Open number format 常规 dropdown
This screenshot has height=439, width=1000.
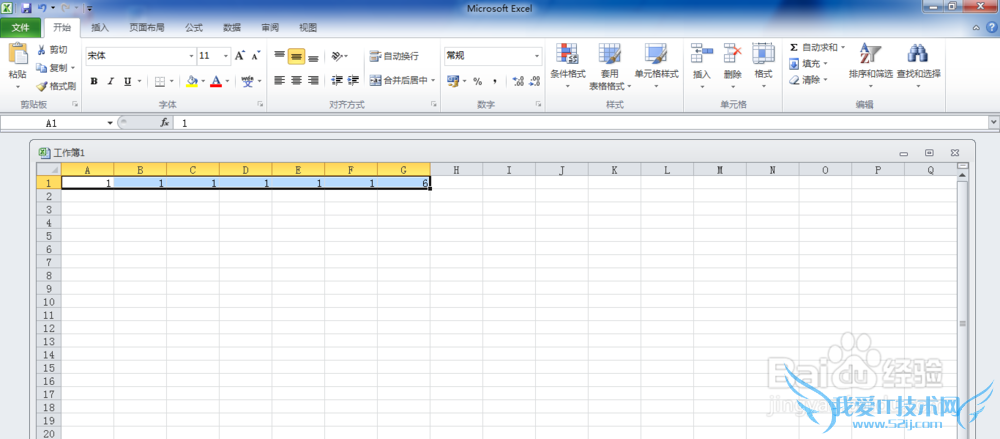537,56
